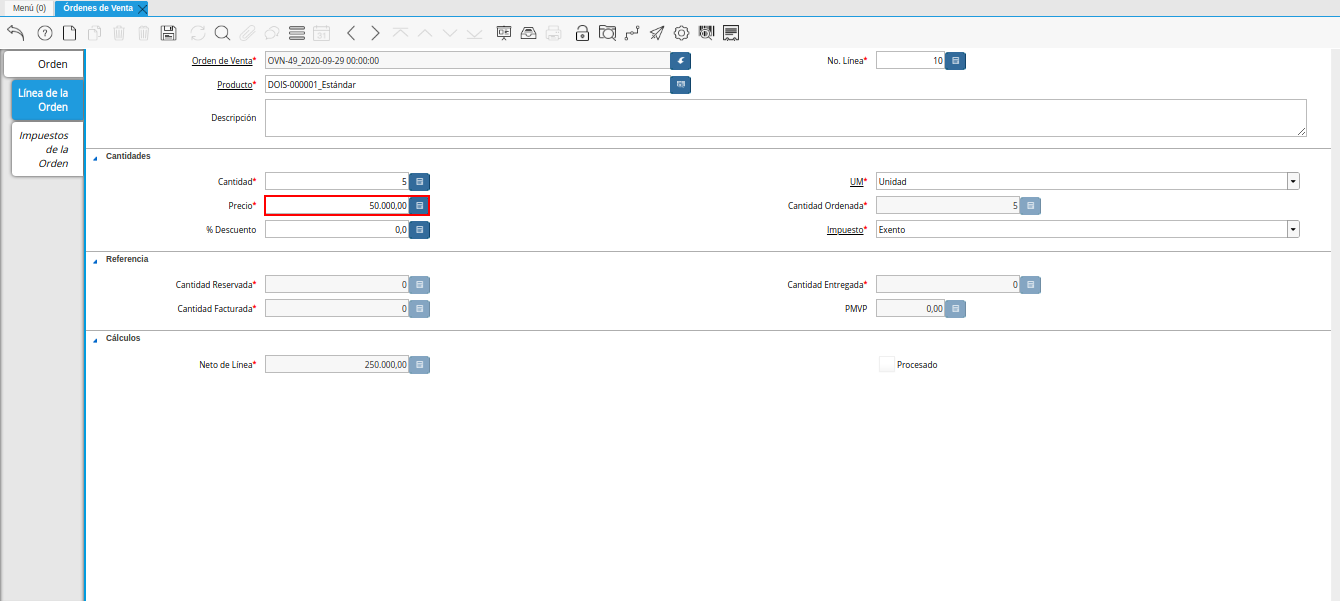Open Orden de Venta field lookup button
Image resolution: width=1340 pixels, height=601 pixels.
[x=680, y=61]
